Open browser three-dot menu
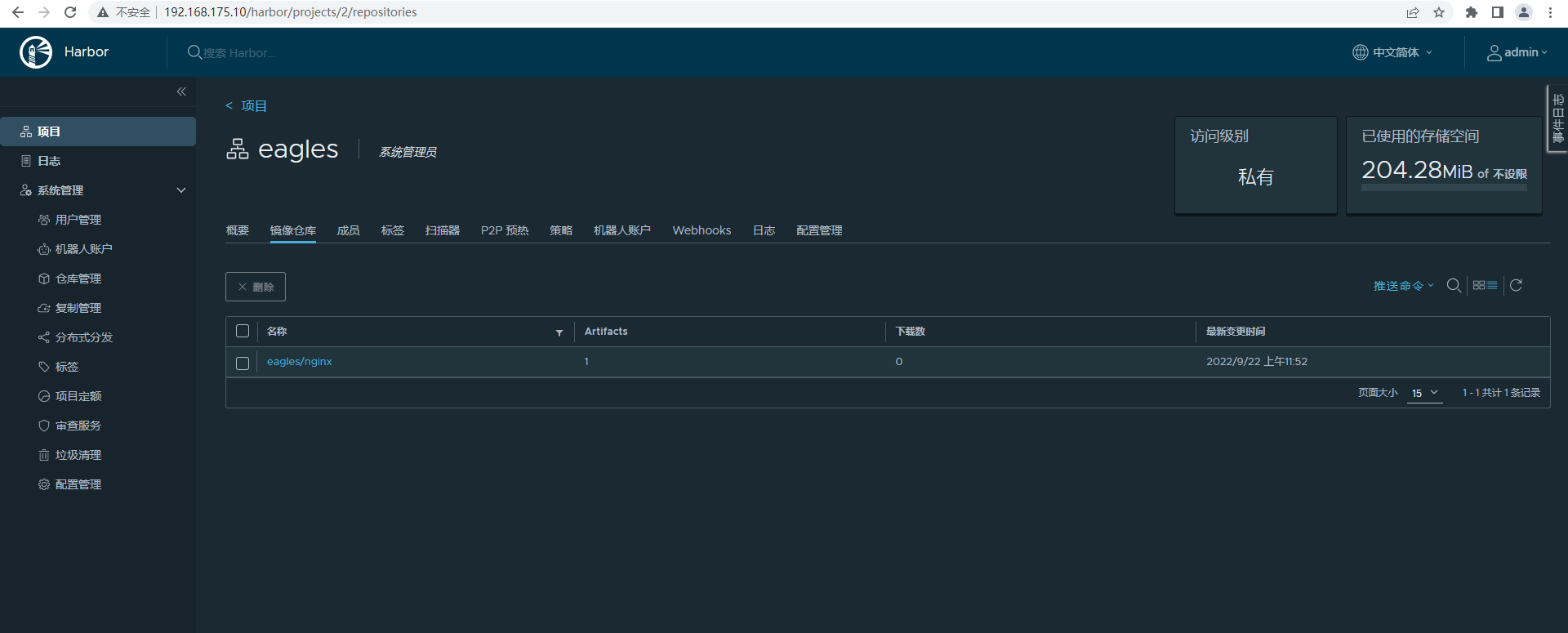 click(1550, 12)
